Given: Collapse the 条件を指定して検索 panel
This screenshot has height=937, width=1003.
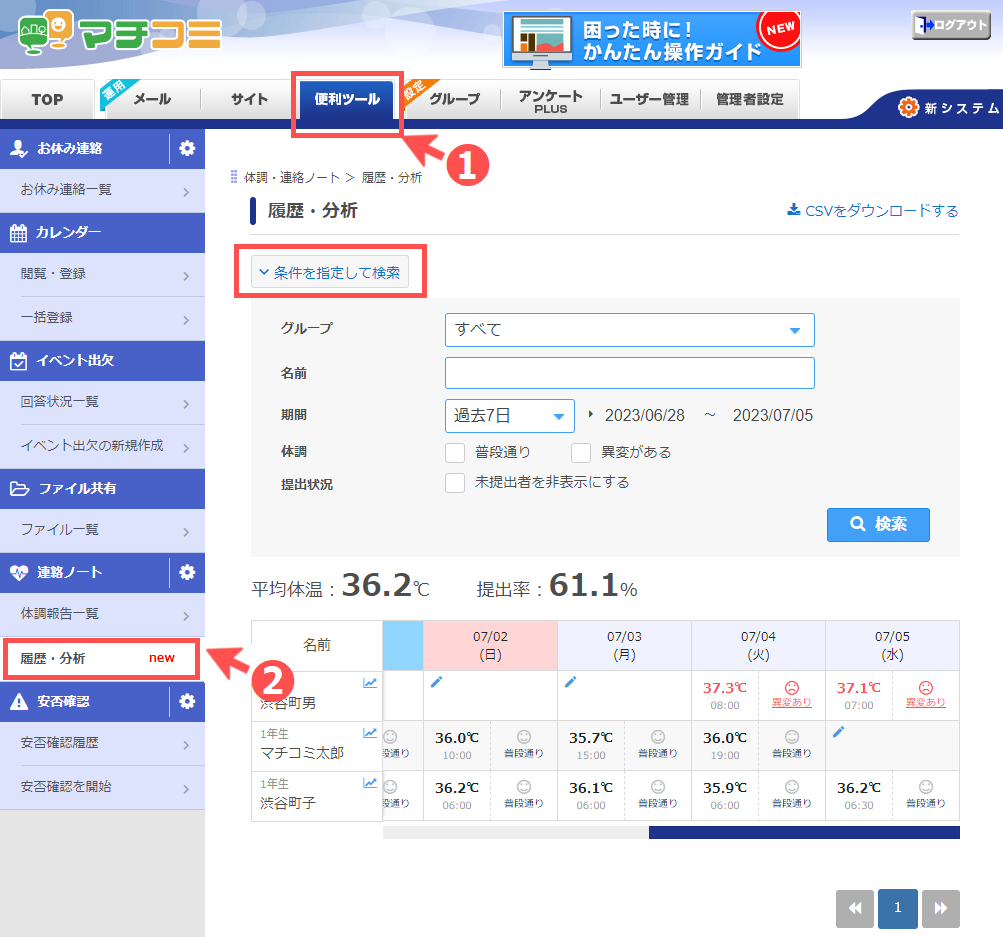Looking at the screenshot, I should tap(330, 271).
